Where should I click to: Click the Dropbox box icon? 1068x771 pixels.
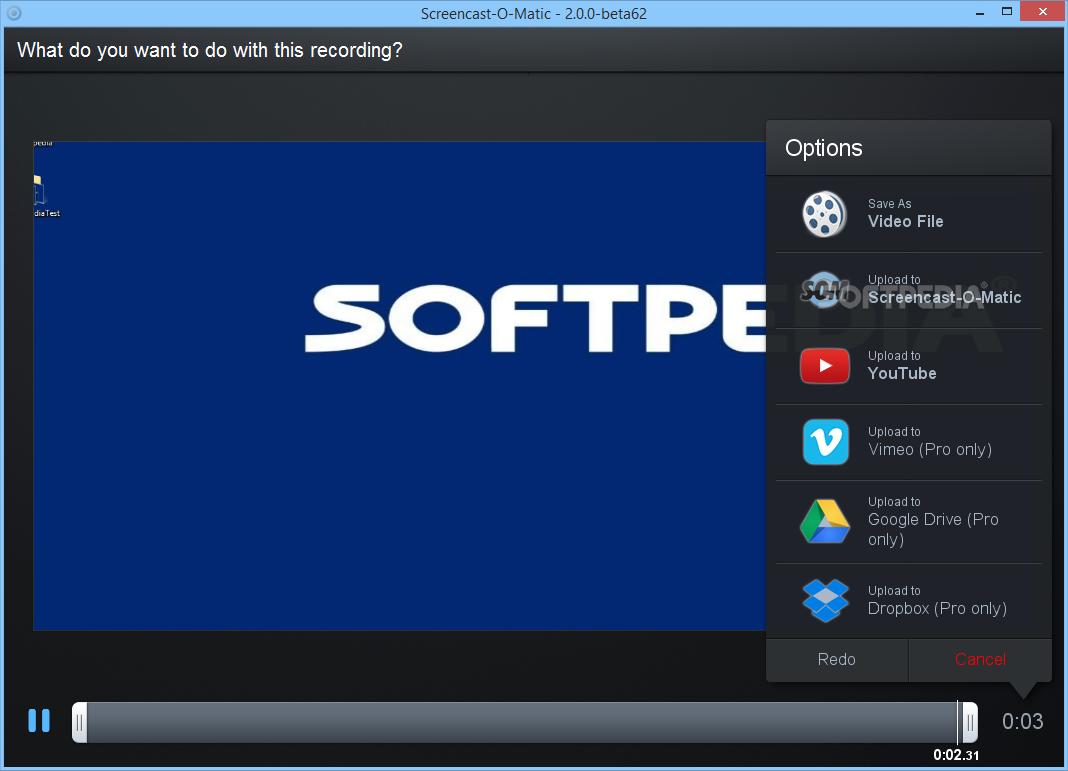click(x=826, y=600)
